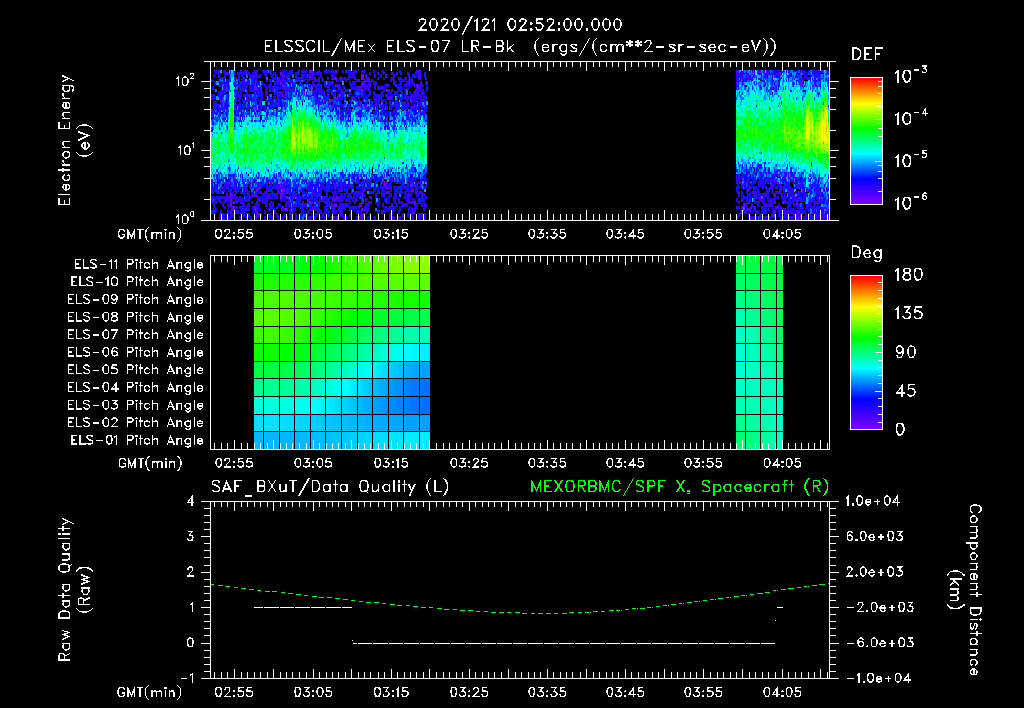
Task: Click the Deg label above the color bar
Action: (867, 253)
